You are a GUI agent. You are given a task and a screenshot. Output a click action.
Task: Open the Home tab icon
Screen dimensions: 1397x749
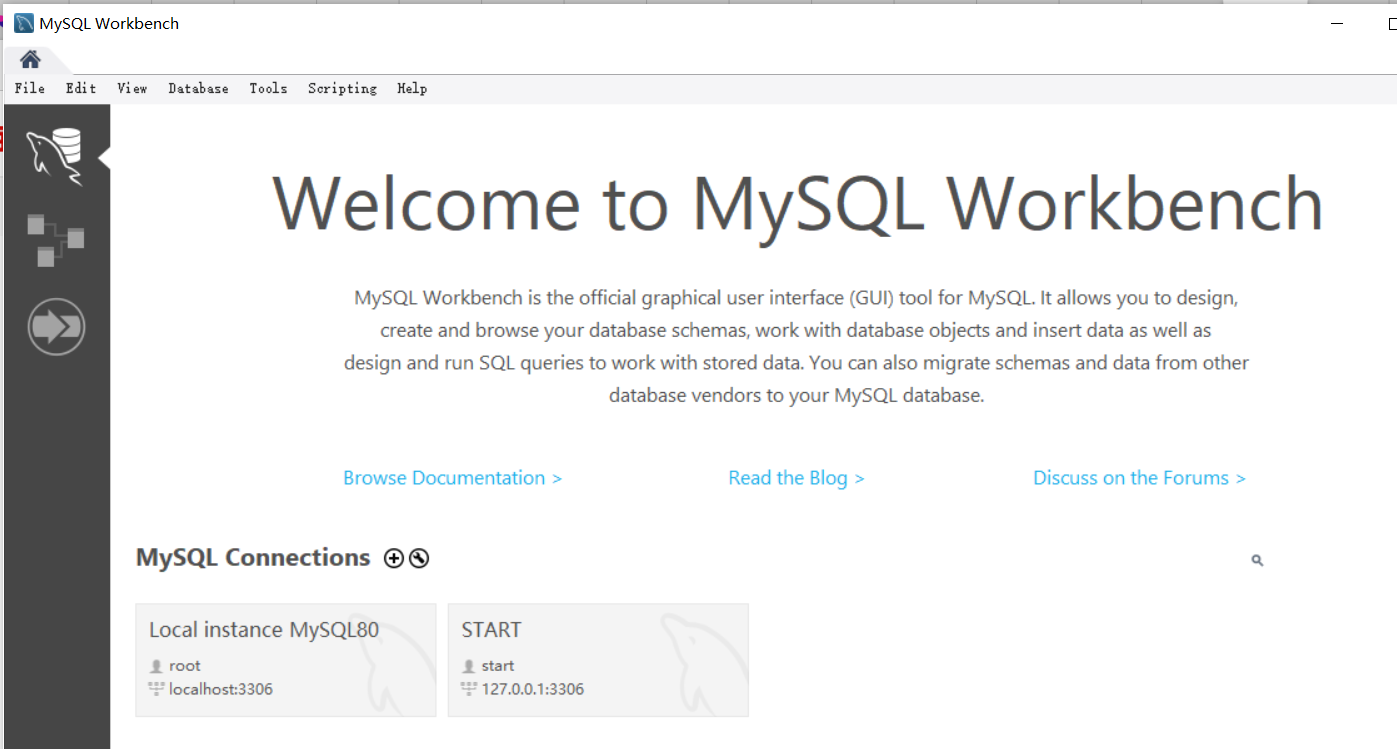click(x=30, y=59)
